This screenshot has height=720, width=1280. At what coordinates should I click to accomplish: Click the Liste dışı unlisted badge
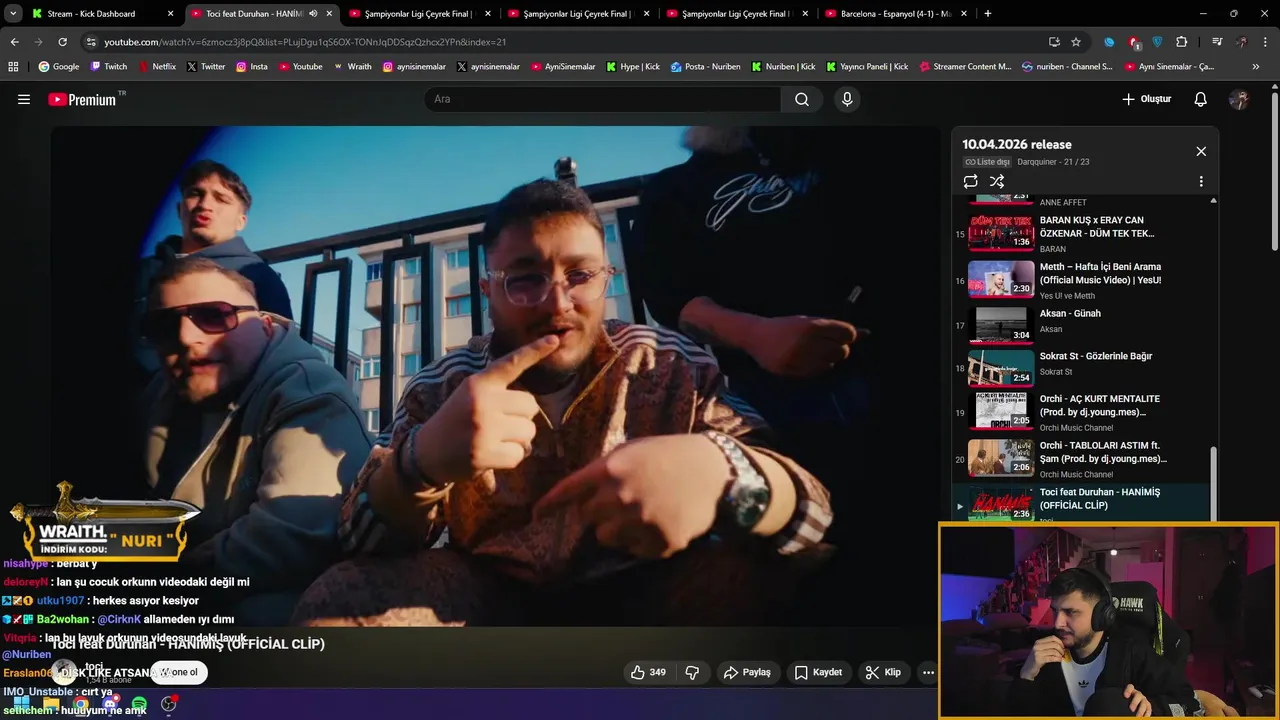[988, 162]
